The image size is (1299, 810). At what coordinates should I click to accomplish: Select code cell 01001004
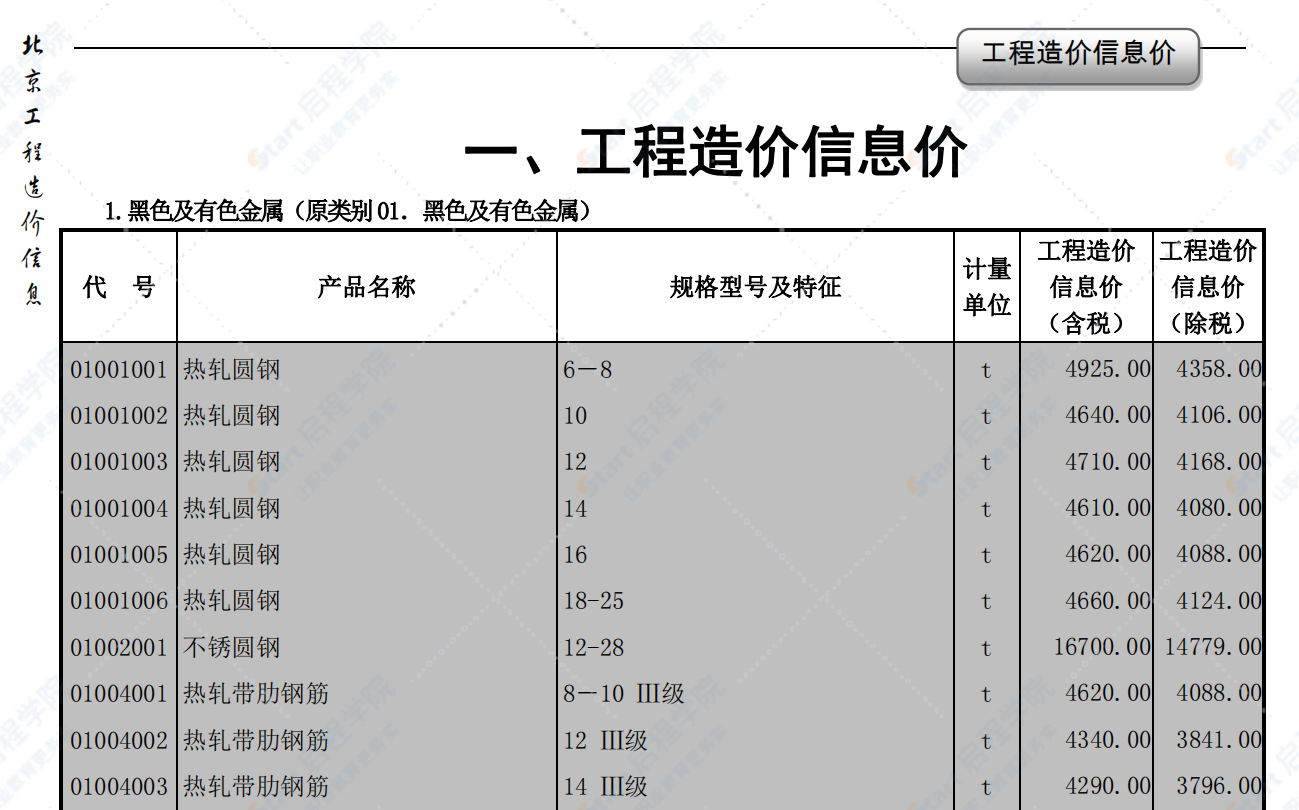[x=119, y=509]
